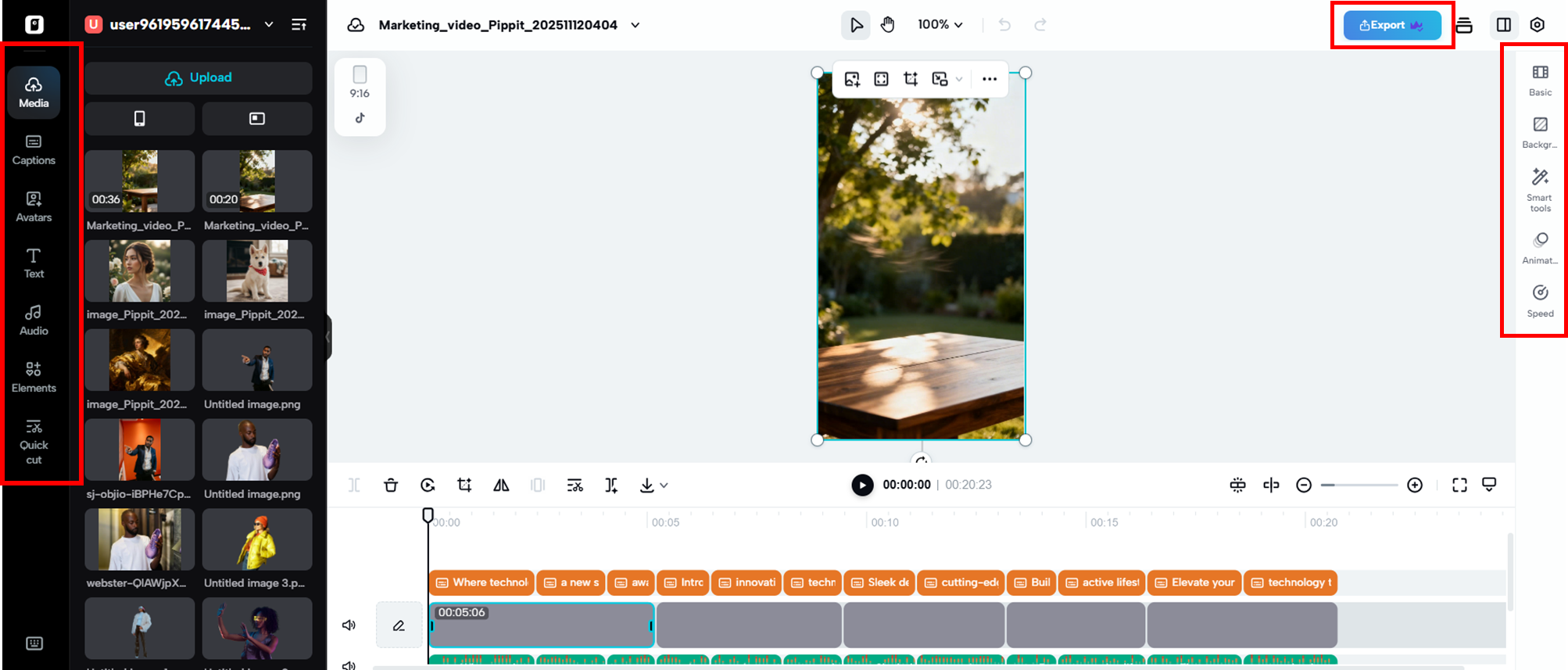Image resolution: width=1568 pixels, height=670 pixels.
Task: Click the undo arrow in top bar
Action: [1004, 25]
